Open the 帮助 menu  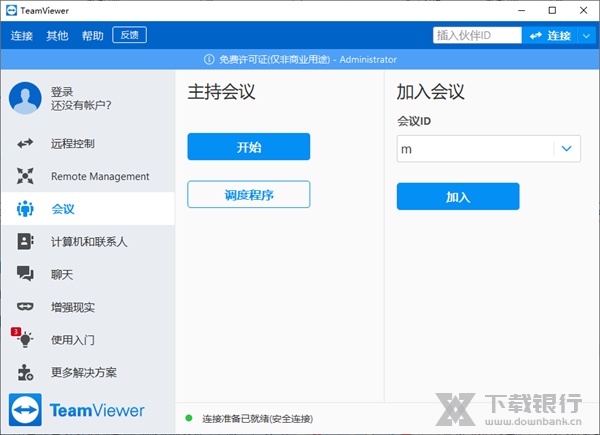pyautogui.click(x=93, y=36)
